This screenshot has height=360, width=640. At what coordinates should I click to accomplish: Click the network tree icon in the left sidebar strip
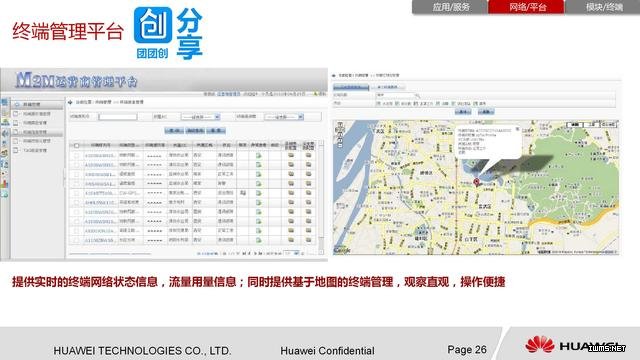coord(4,122)
